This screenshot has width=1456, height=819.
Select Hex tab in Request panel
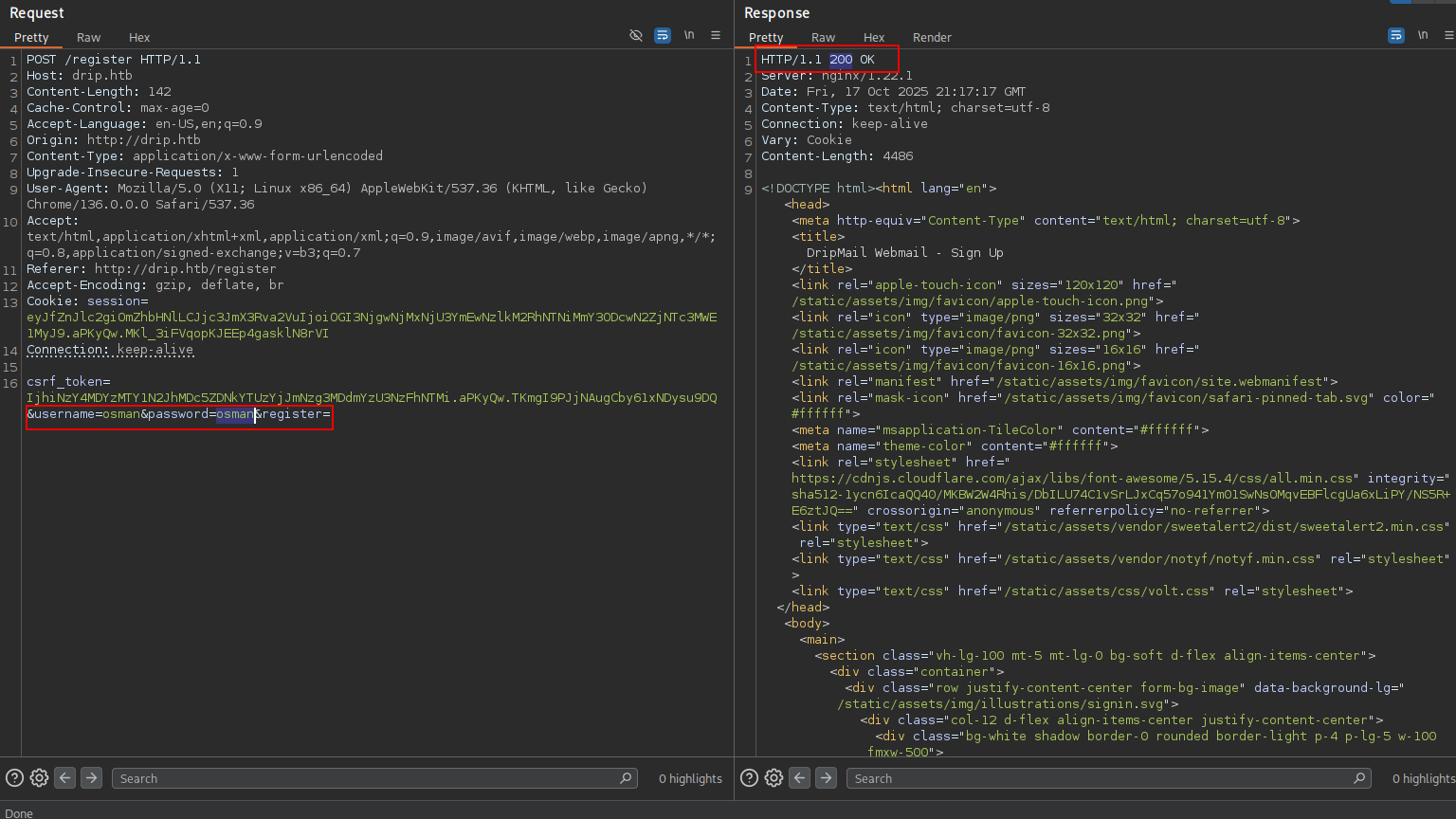139,37
